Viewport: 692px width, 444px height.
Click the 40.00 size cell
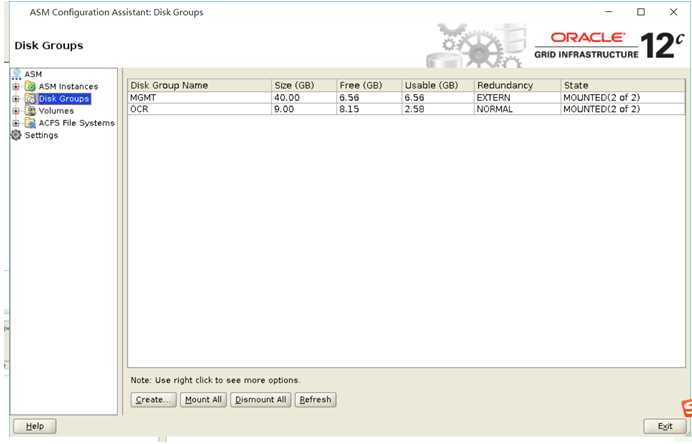point(304,98)
